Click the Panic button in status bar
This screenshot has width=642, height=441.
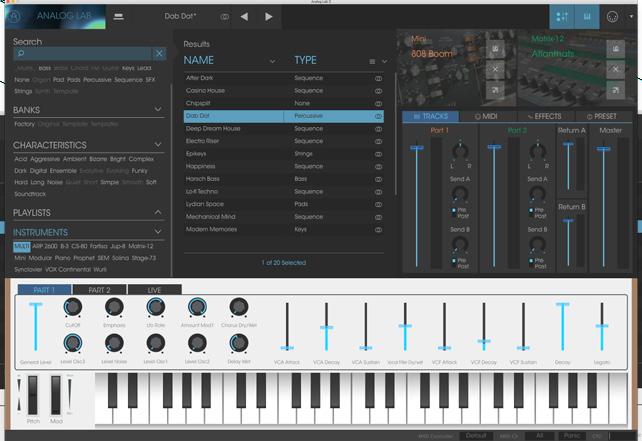572,436
